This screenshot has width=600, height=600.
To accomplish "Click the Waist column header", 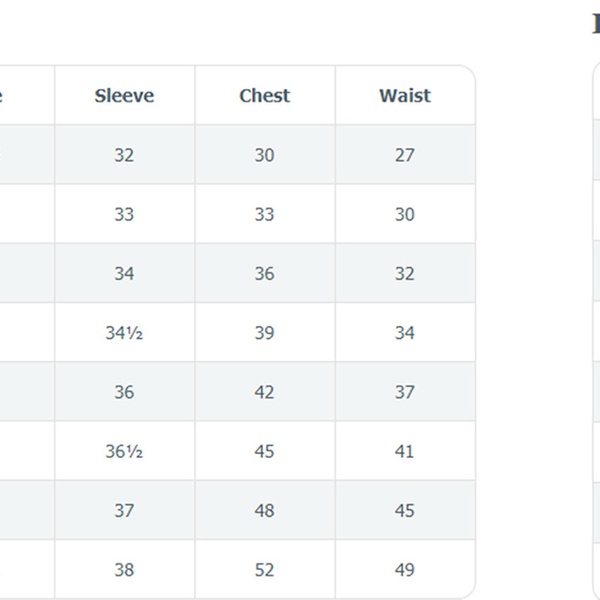I will [x=404, y=96].
